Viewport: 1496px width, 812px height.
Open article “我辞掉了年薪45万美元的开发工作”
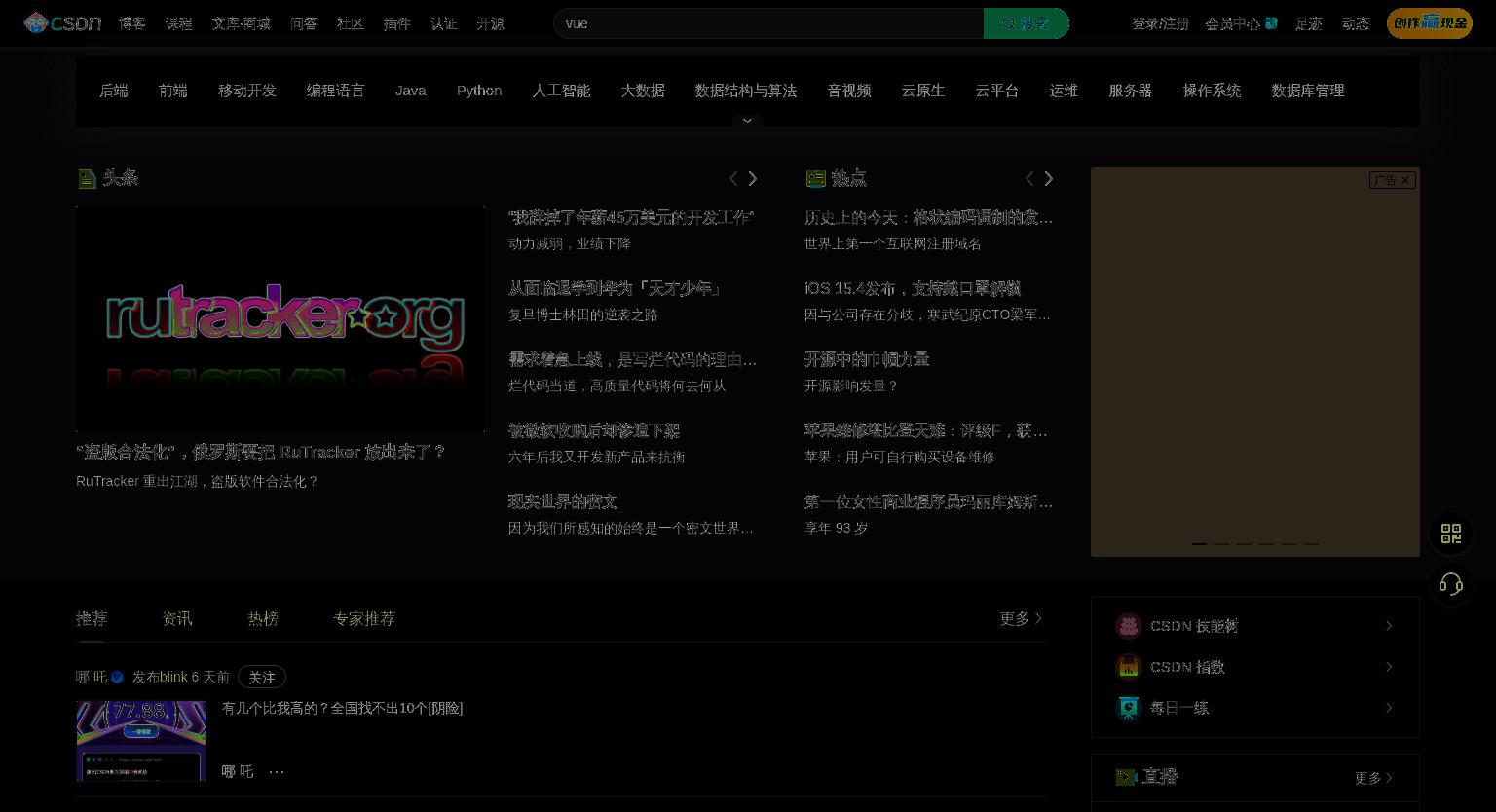[x=631, y=217]
